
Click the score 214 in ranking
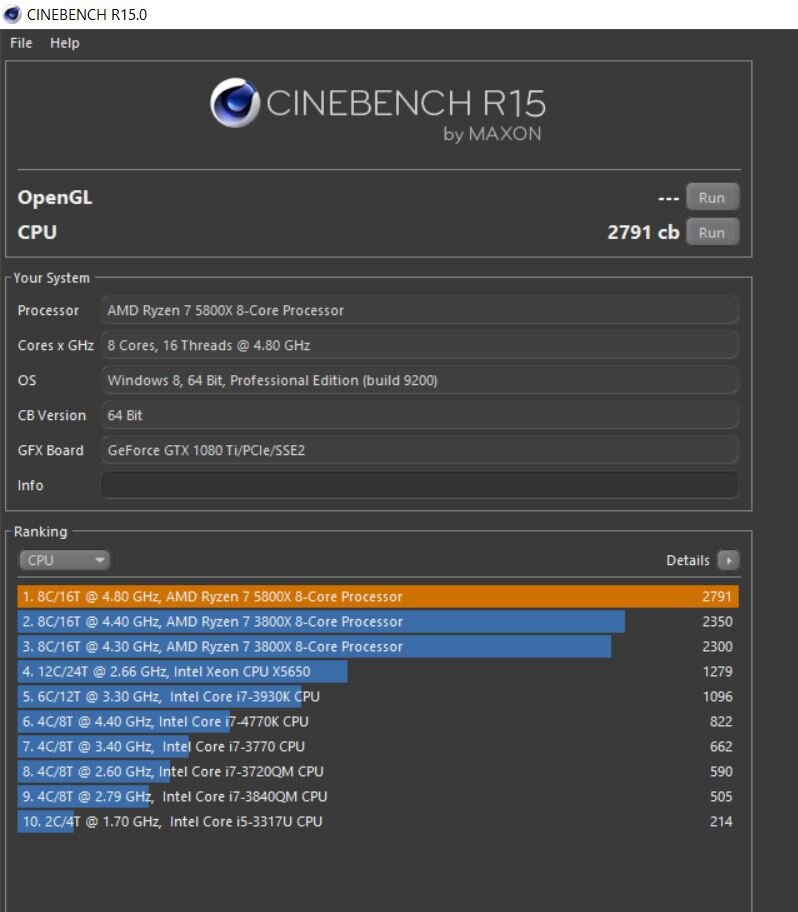tap(721, 821)
